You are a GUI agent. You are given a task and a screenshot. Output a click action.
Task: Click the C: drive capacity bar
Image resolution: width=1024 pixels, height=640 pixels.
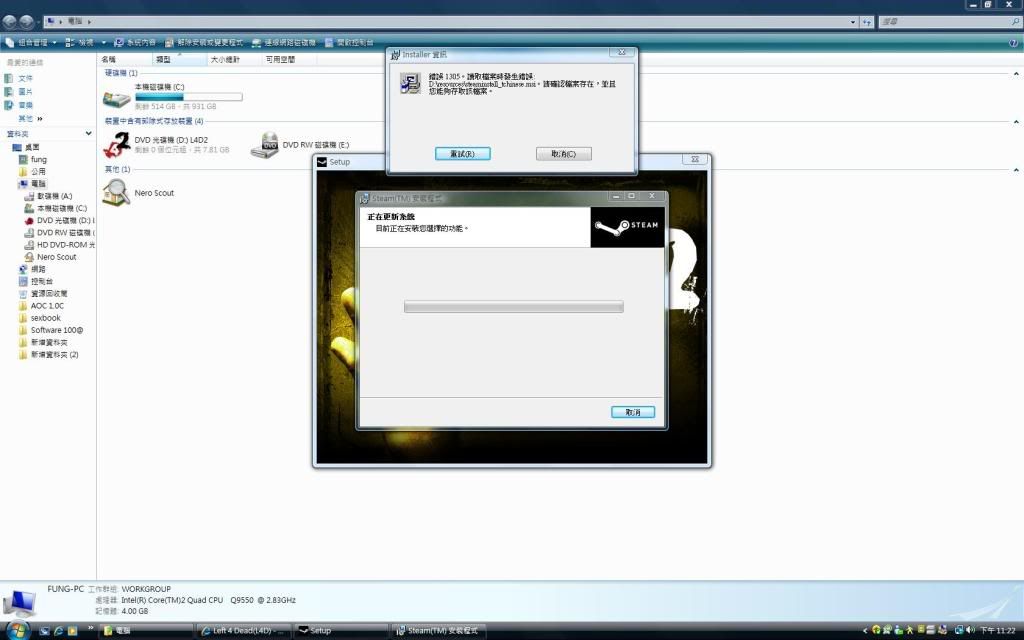[189, 97]
